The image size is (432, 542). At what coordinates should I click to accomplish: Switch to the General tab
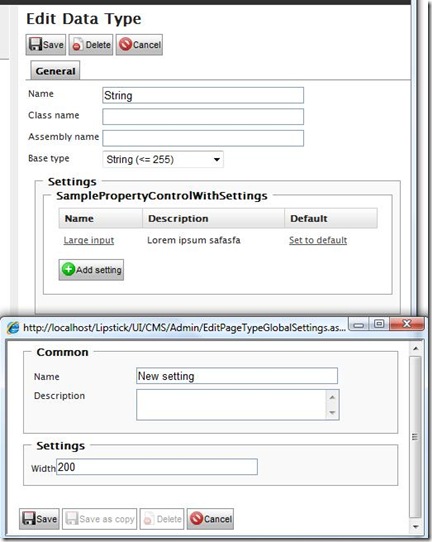55,71
